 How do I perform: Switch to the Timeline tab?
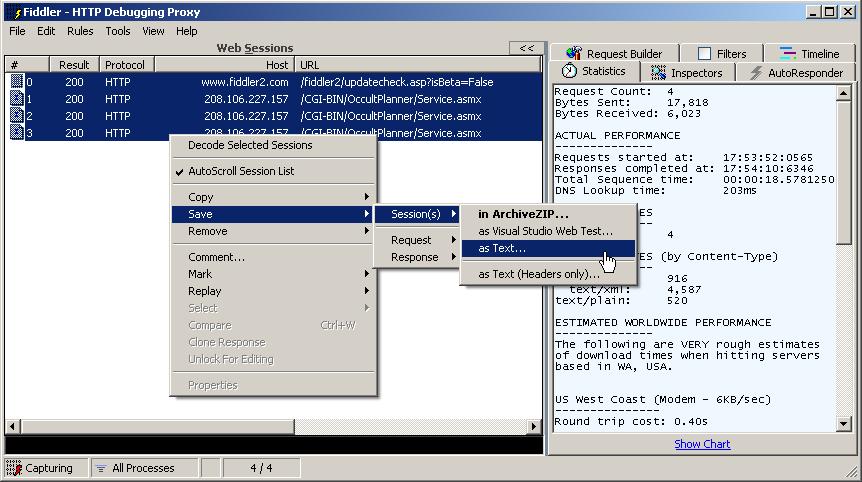point(809,53)
